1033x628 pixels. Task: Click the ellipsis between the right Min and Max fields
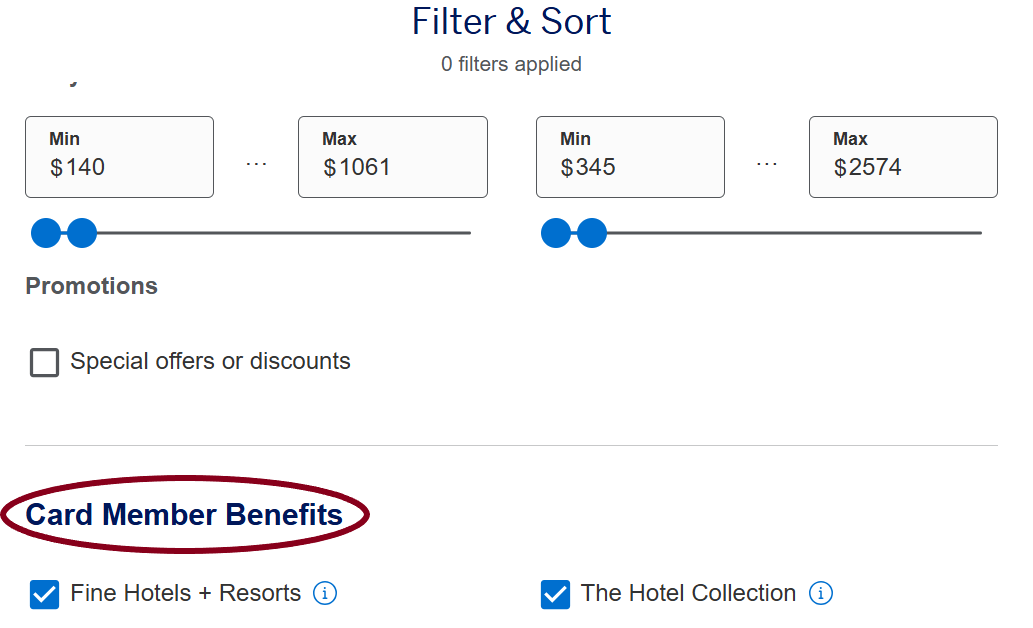click(767, 160)
